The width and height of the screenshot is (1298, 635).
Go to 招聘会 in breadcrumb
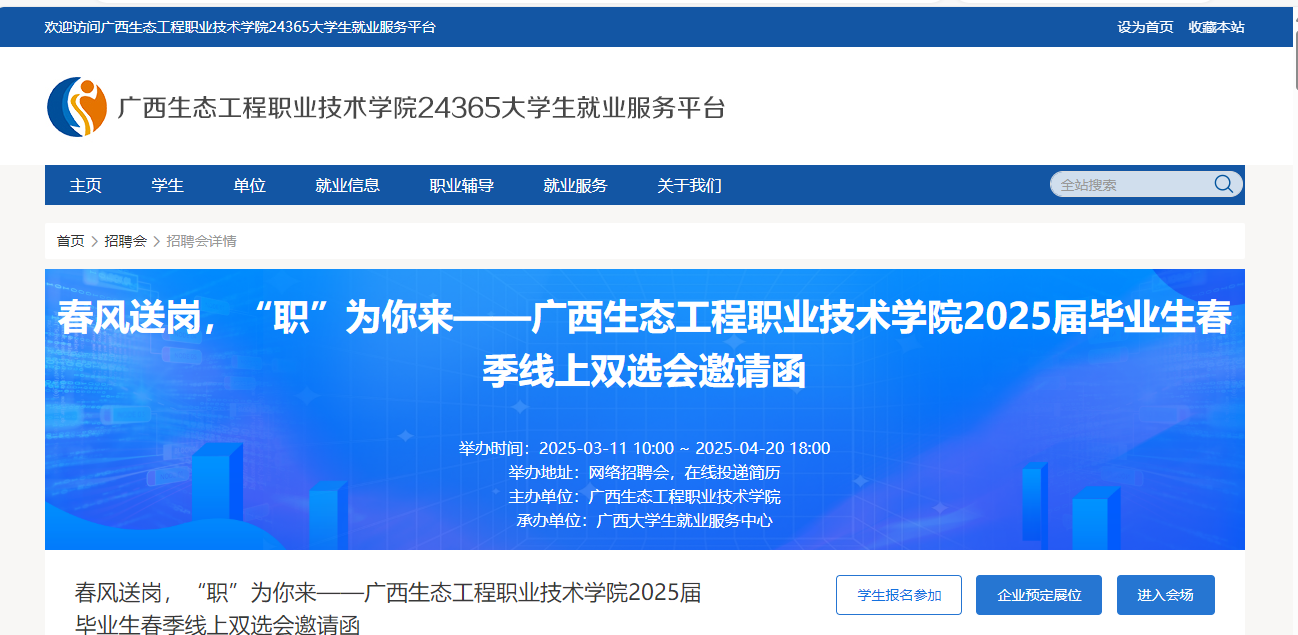(126, 241)
